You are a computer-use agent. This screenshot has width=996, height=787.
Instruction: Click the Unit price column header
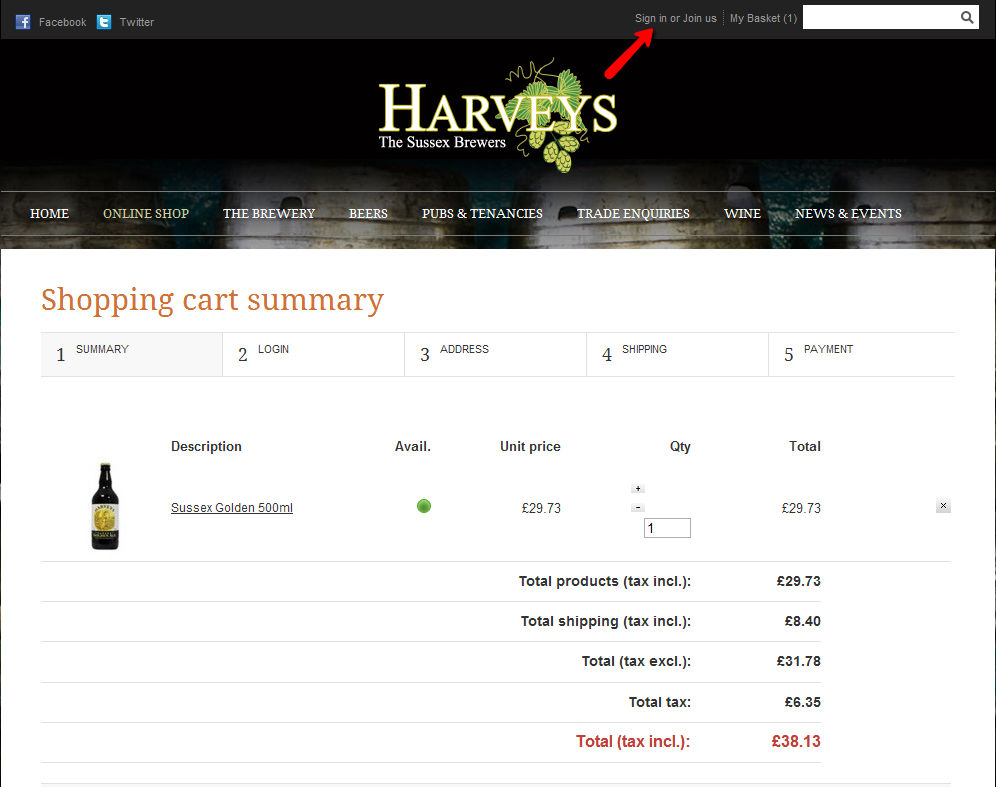(530, 447)
